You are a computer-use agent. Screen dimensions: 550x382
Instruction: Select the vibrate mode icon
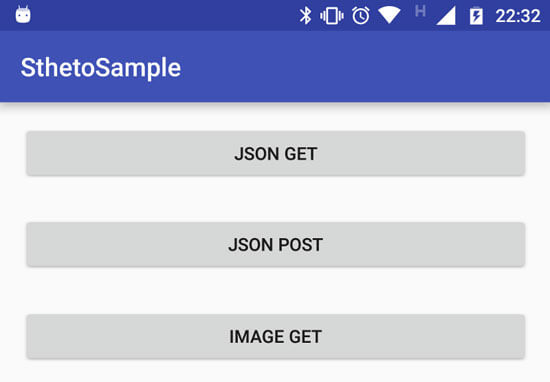pyautogui.click(x=331, y=16)
